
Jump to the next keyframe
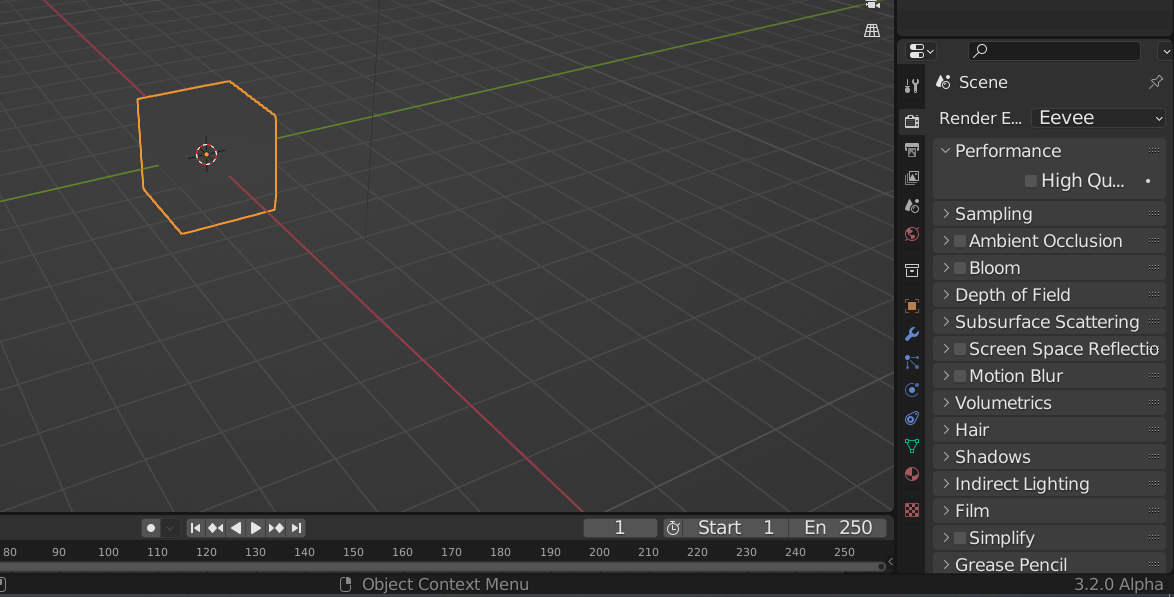coord(276,528)
